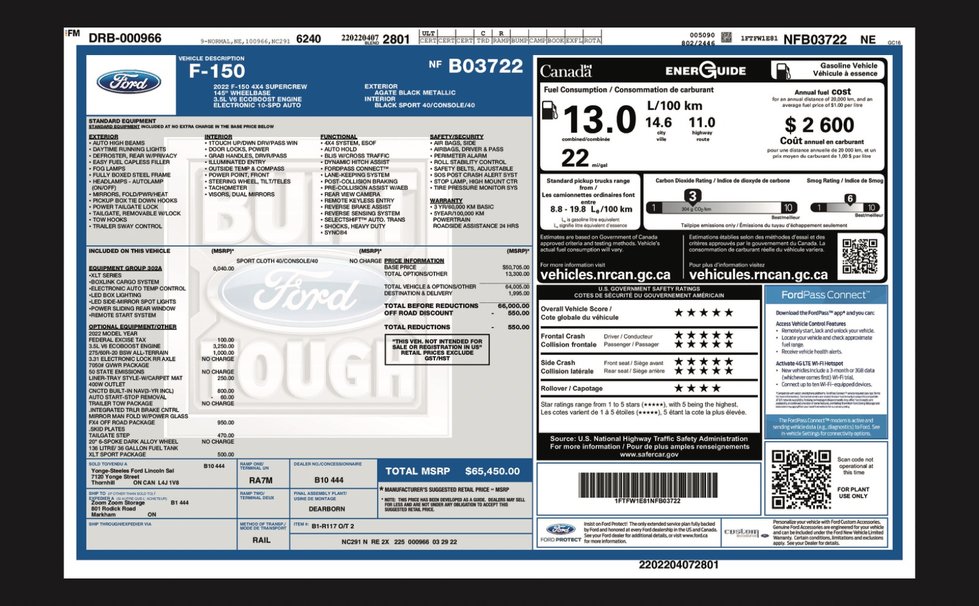The height and width of the screenshot is (606, 979).
Task: Click the Canada wordmark
Action: [x=566, y=71]
